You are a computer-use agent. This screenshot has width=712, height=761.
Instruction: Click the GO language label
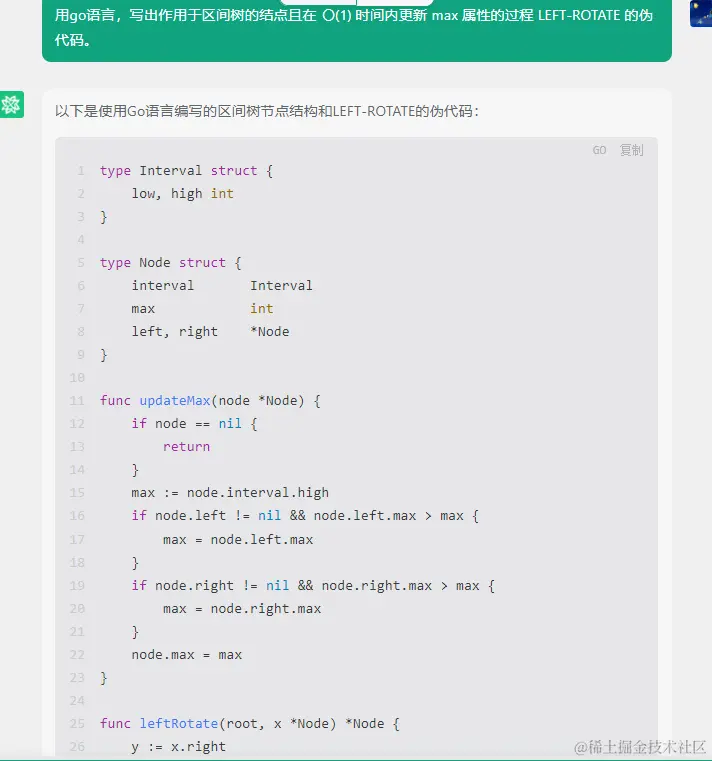tap(599, 150)
